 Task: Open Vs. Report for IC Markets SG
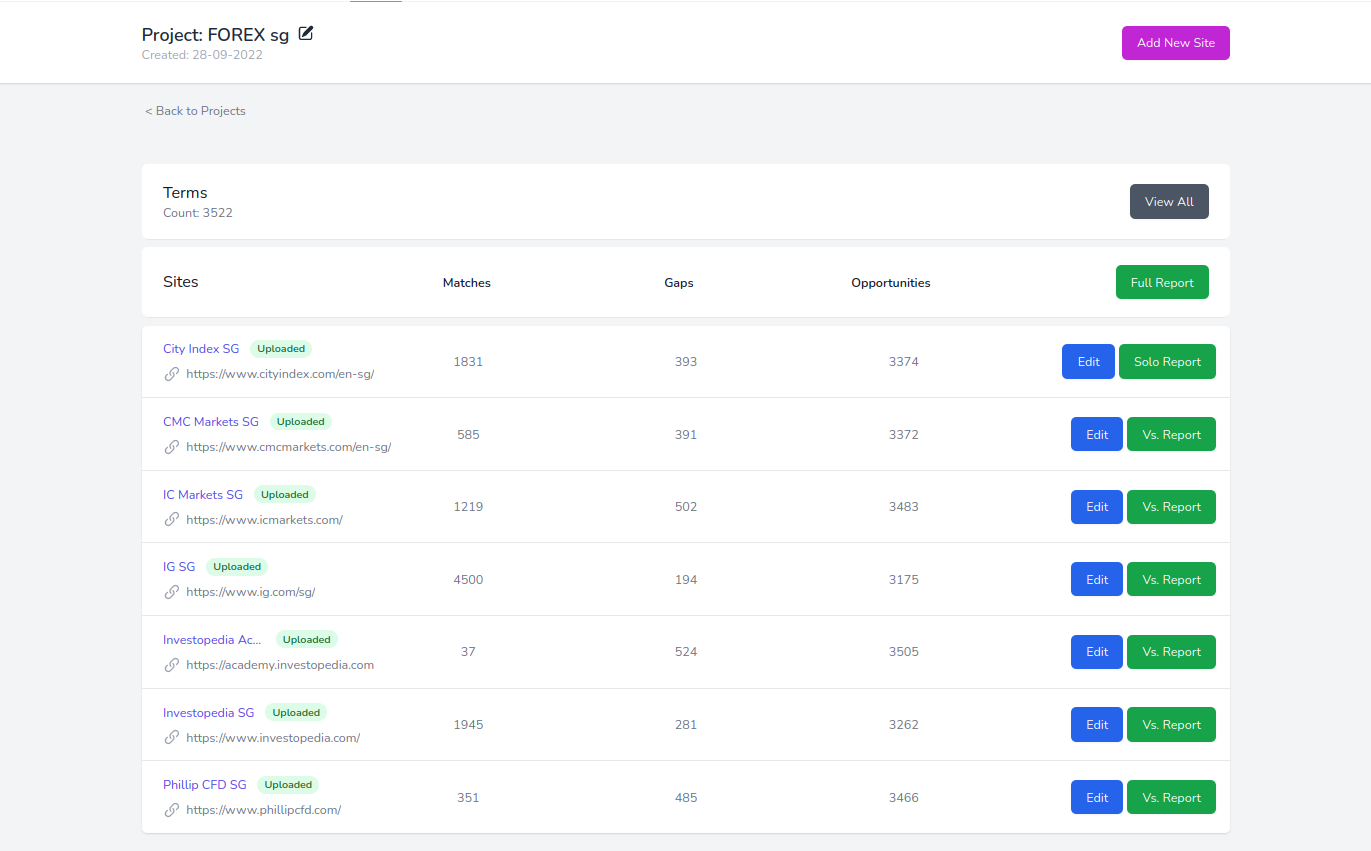(x=1171, y=507)
